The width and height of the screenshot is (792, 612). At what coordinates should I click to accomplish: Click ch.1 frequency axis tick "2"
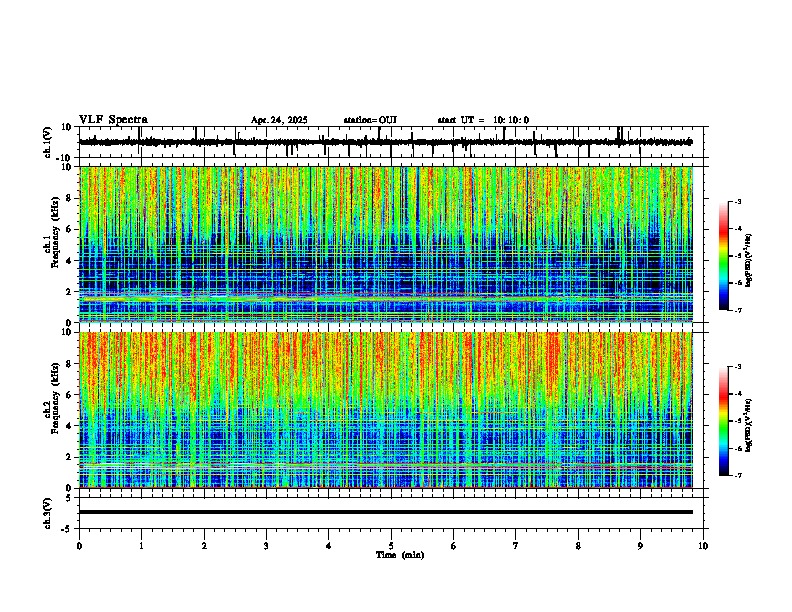[x=70, y=291]
